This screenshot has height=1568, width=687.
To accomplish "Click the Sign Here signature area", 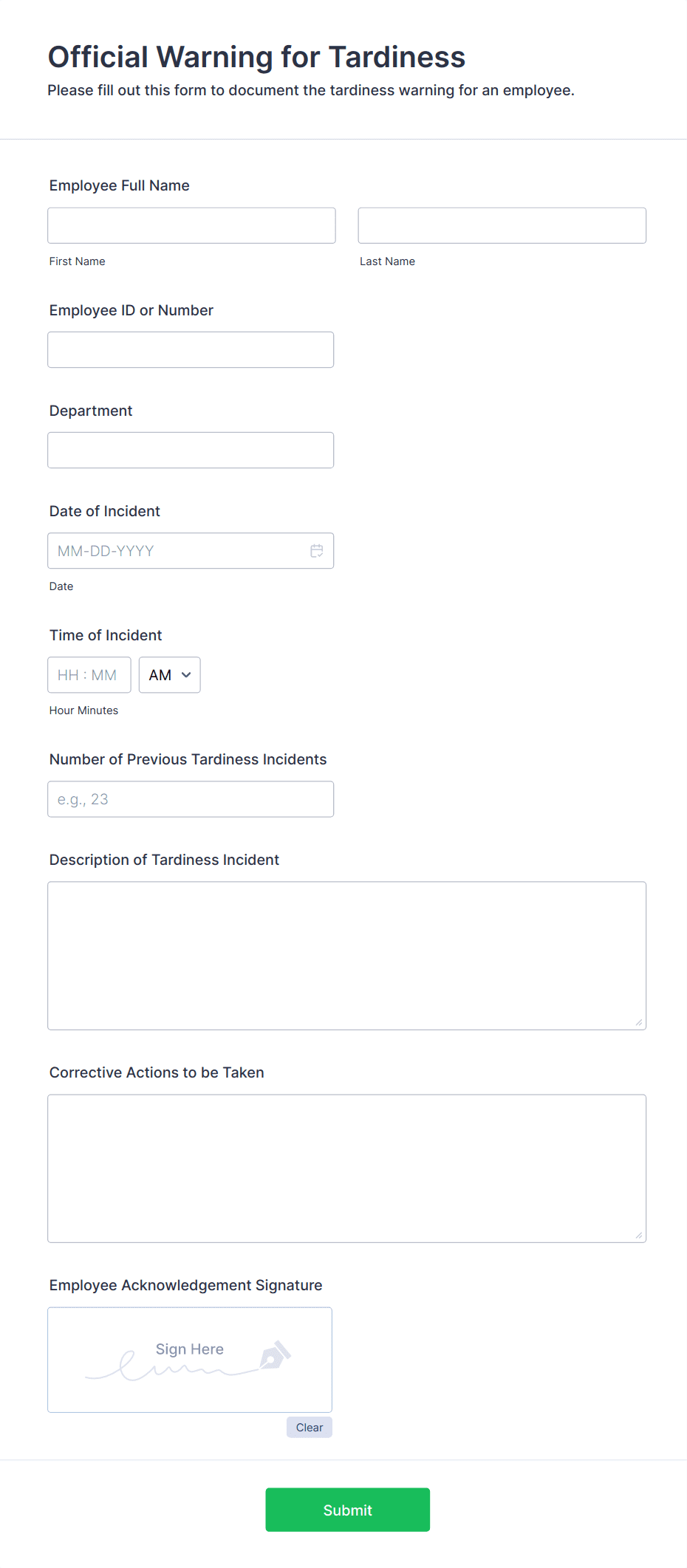I will coord(189,1360).
